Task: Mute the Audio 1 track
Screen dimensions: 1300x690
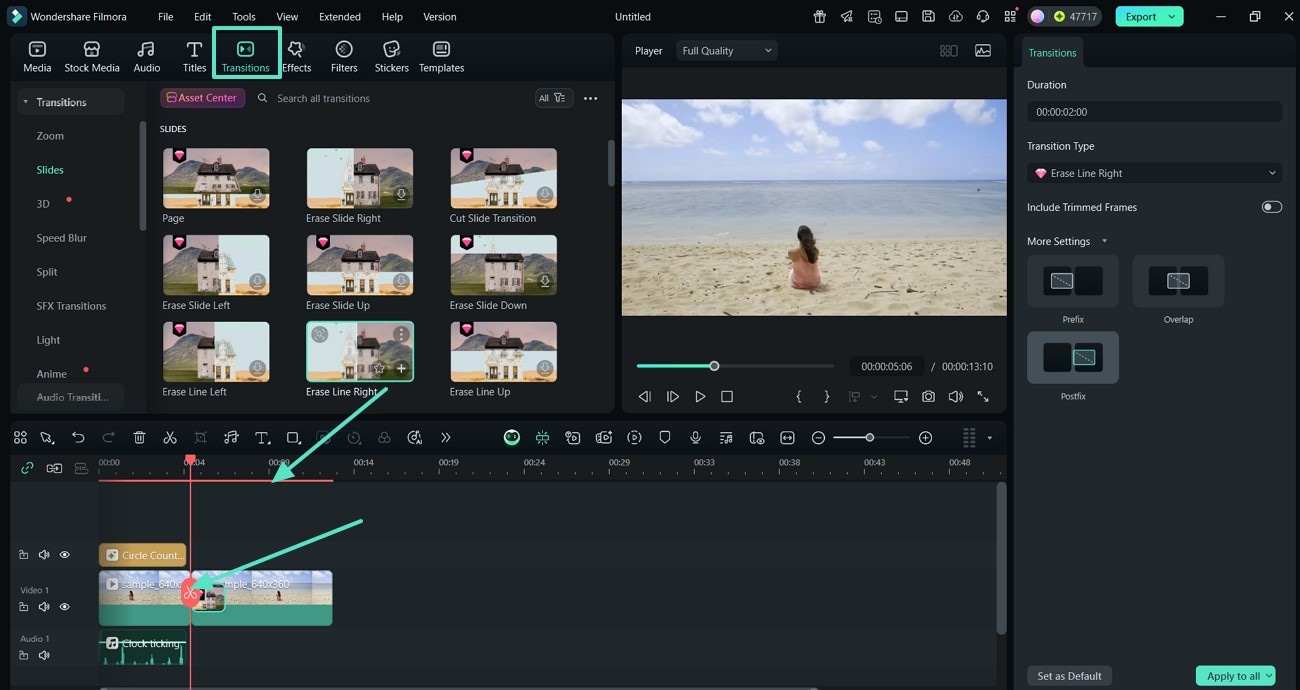Action: 44,655
